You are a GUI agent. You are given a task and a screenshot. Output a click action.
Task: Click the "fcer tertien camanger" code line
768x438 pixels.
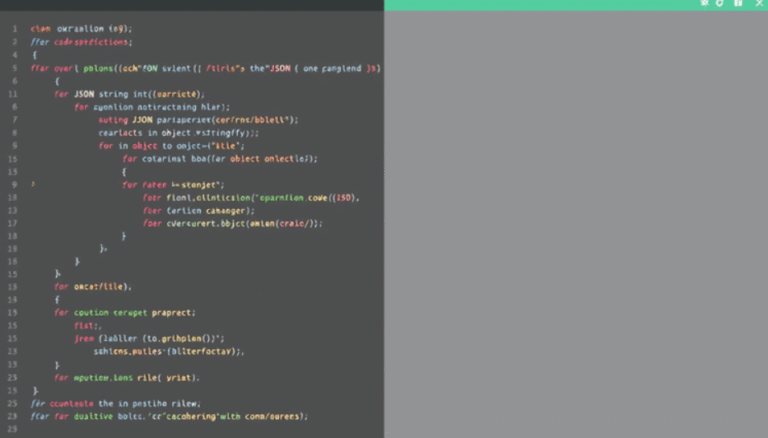198,211
